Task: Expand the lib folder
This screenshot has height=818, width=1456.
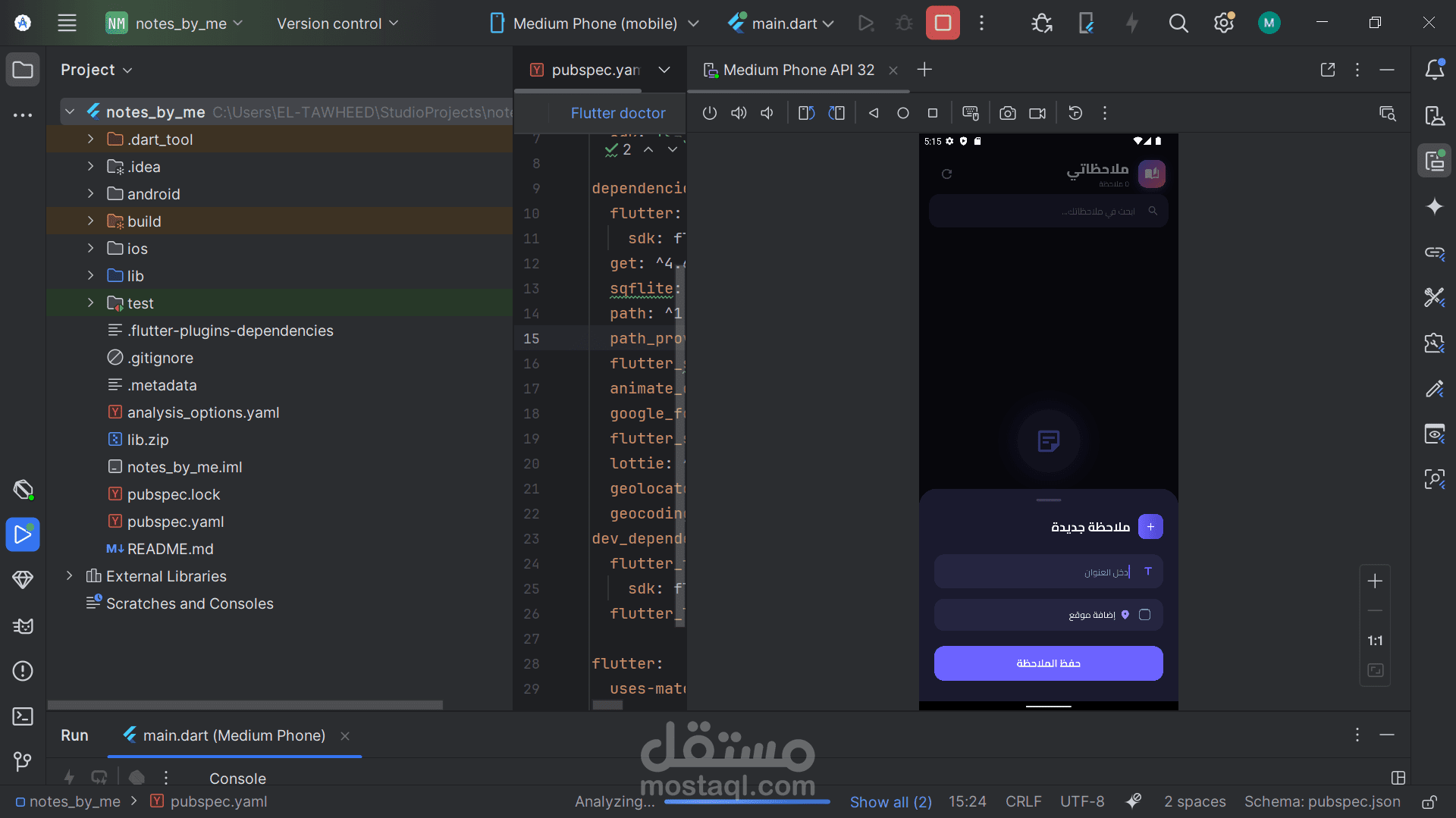Action: [x=90, y=275]
